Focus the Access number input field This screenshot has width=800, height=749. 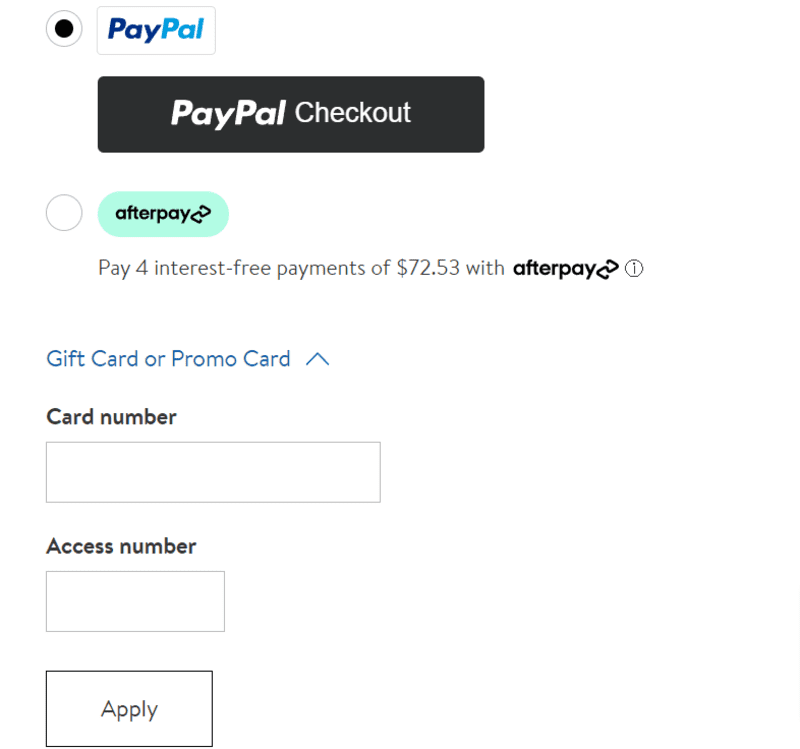[x=135, y=601]
